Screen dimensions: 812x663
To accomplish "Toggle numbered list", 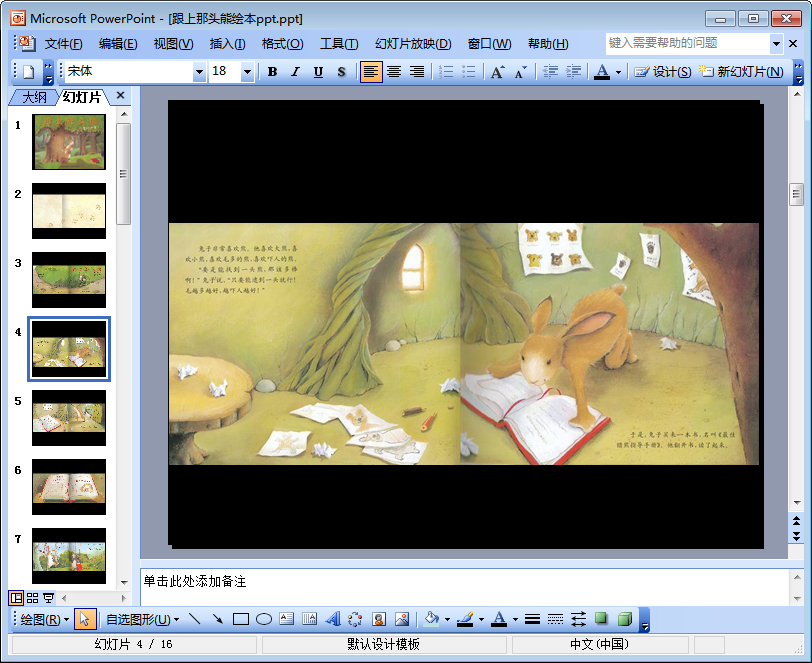I will click(446, 72).
